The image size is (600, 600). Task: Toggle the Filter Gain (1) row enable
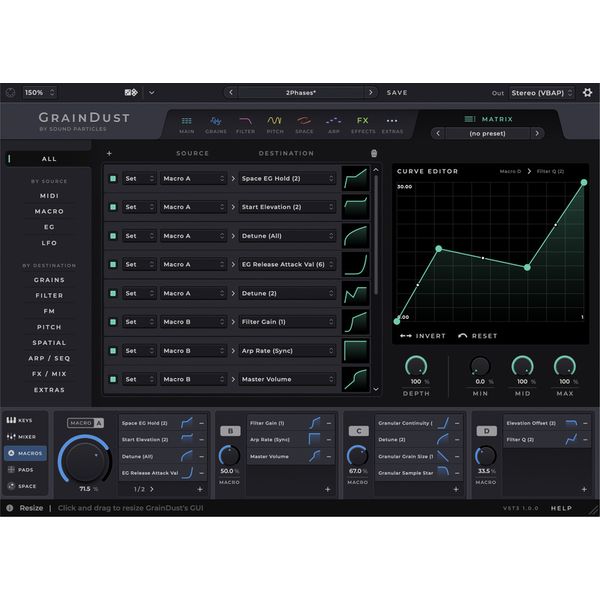(113, 322)
